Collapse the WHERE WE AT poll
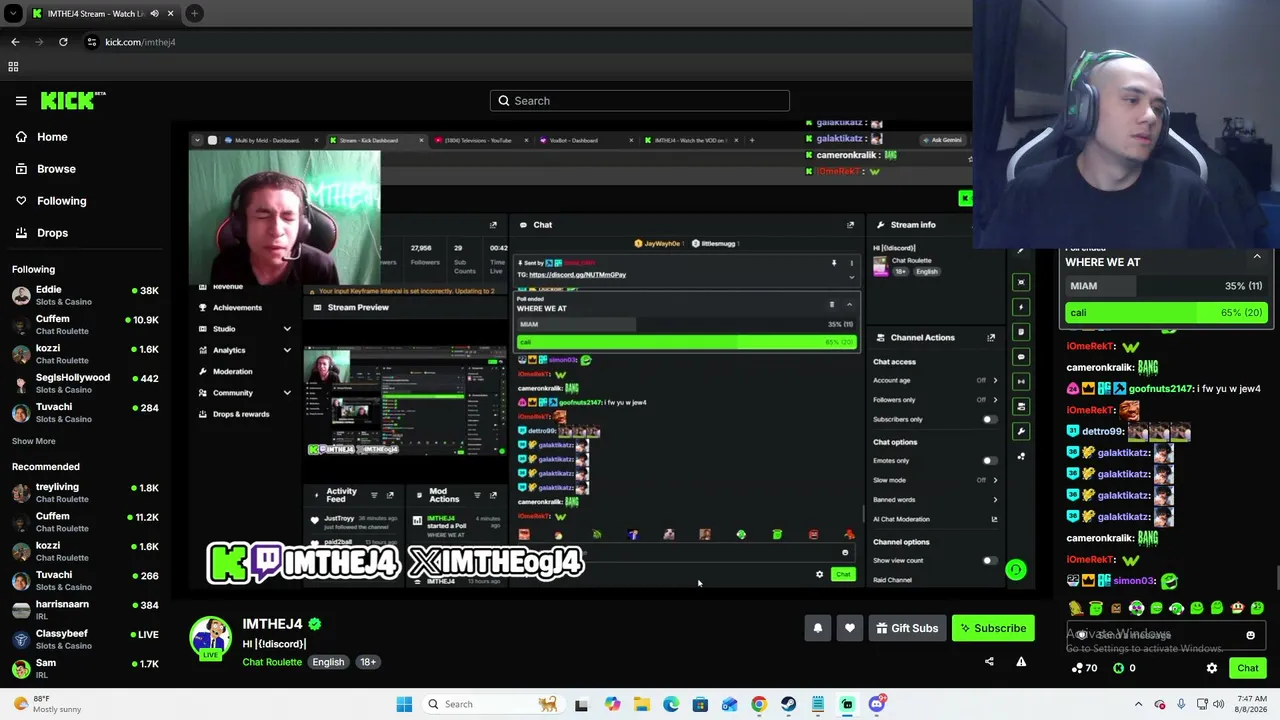 (1257, 257)
